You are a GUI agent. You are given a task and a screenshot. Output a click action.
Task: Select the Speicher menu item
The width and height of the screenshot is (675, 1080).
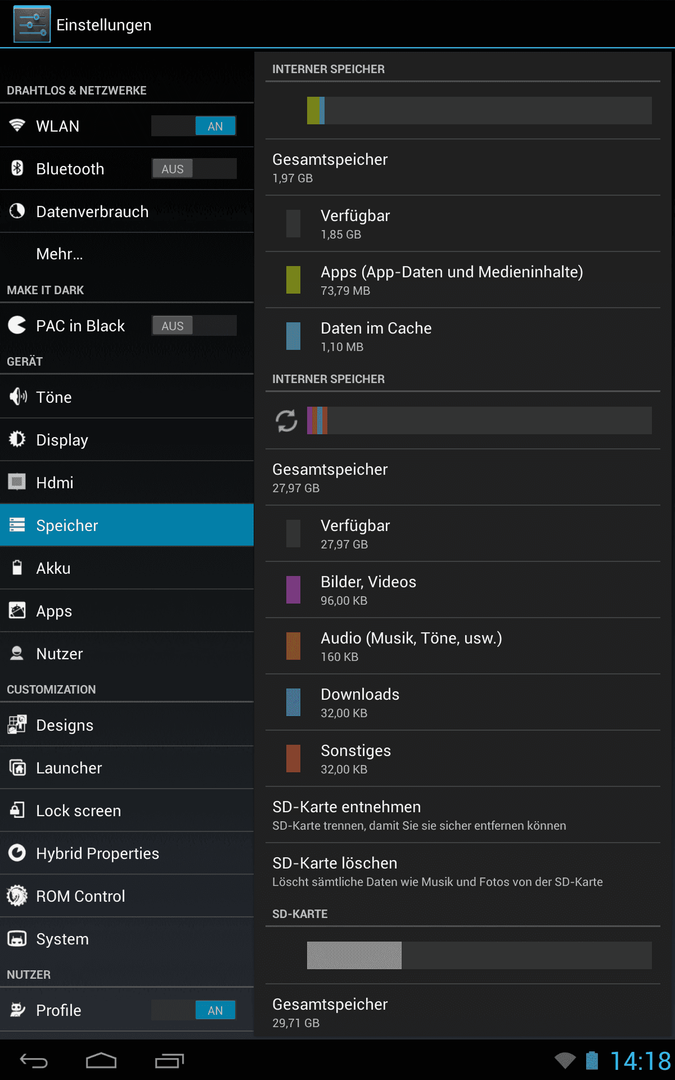tap(127, 525)
